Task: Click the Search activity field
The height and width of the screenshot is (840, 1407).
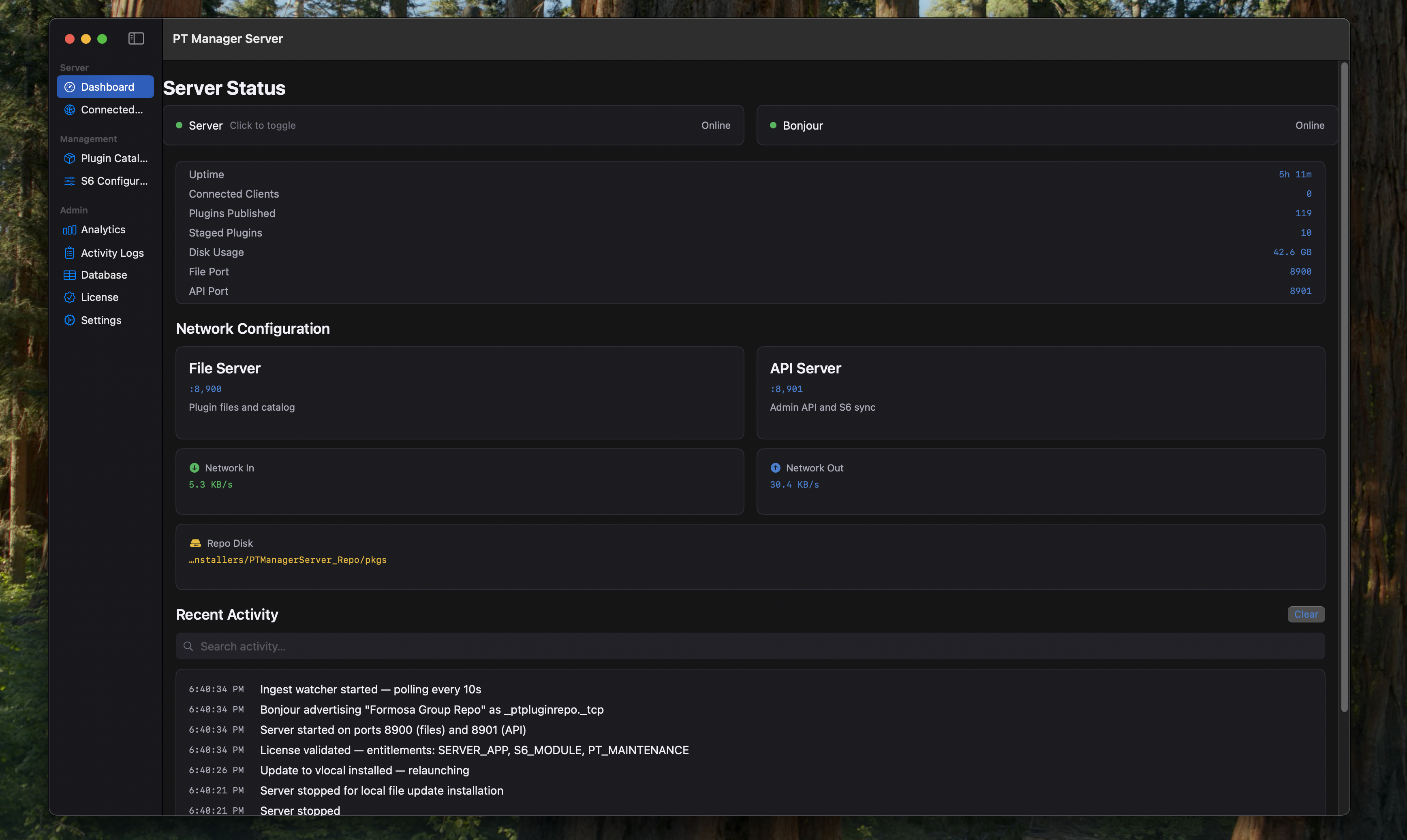Action: coord(750,646)
